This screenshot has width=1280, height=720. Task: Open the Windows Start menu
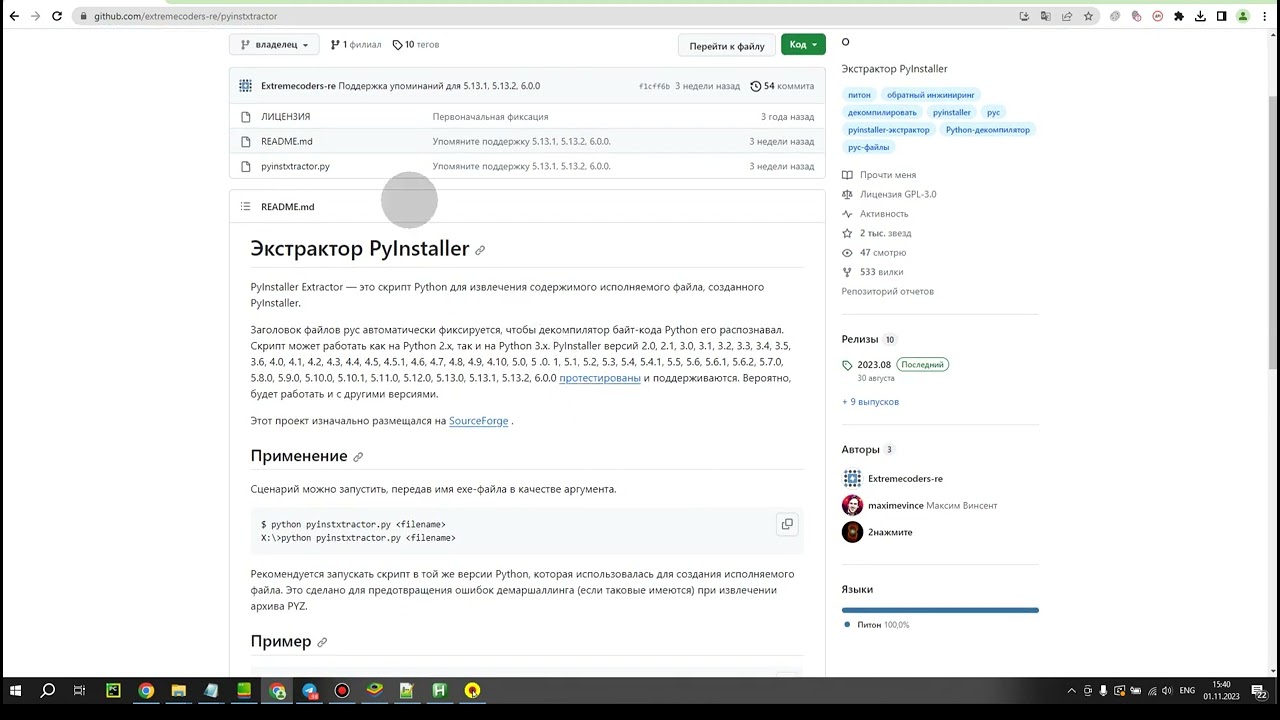15,691
